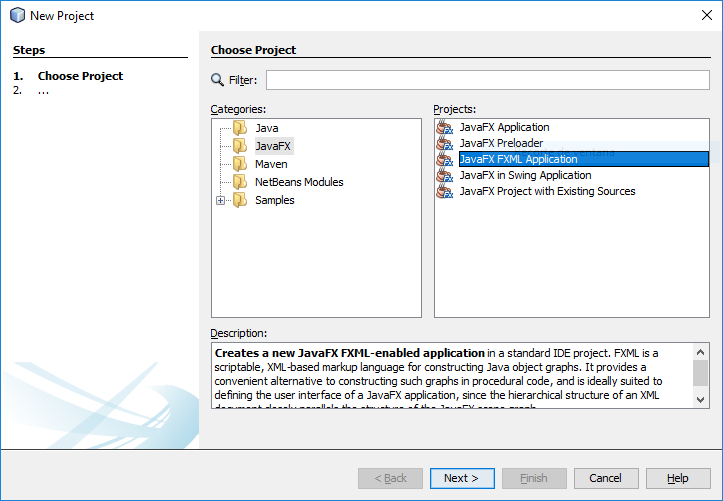Viewport: 723px width, 501px height.
Task: Click the JavaFX Project with Existing Sources icon
Action: (445, 192)
